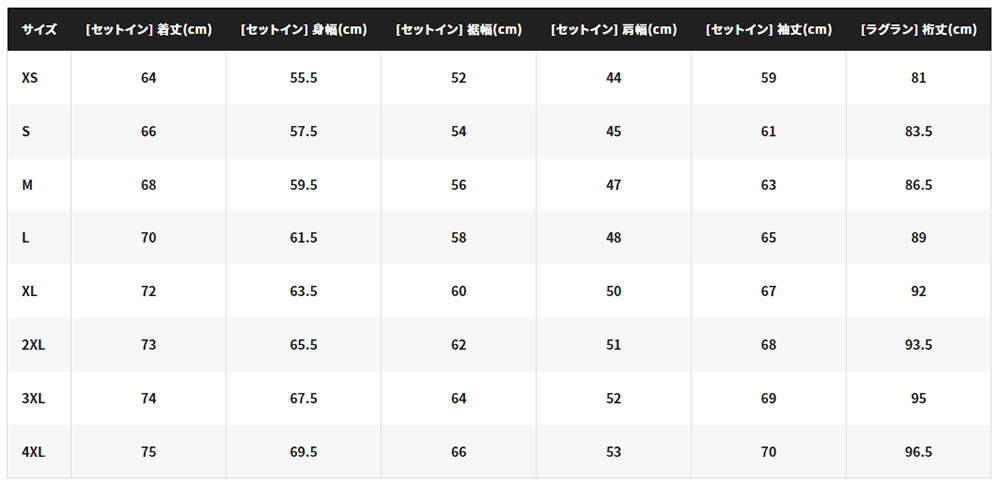Click the [ラグラン] 裄丈(cm) column header

click(x=919, y=29)
